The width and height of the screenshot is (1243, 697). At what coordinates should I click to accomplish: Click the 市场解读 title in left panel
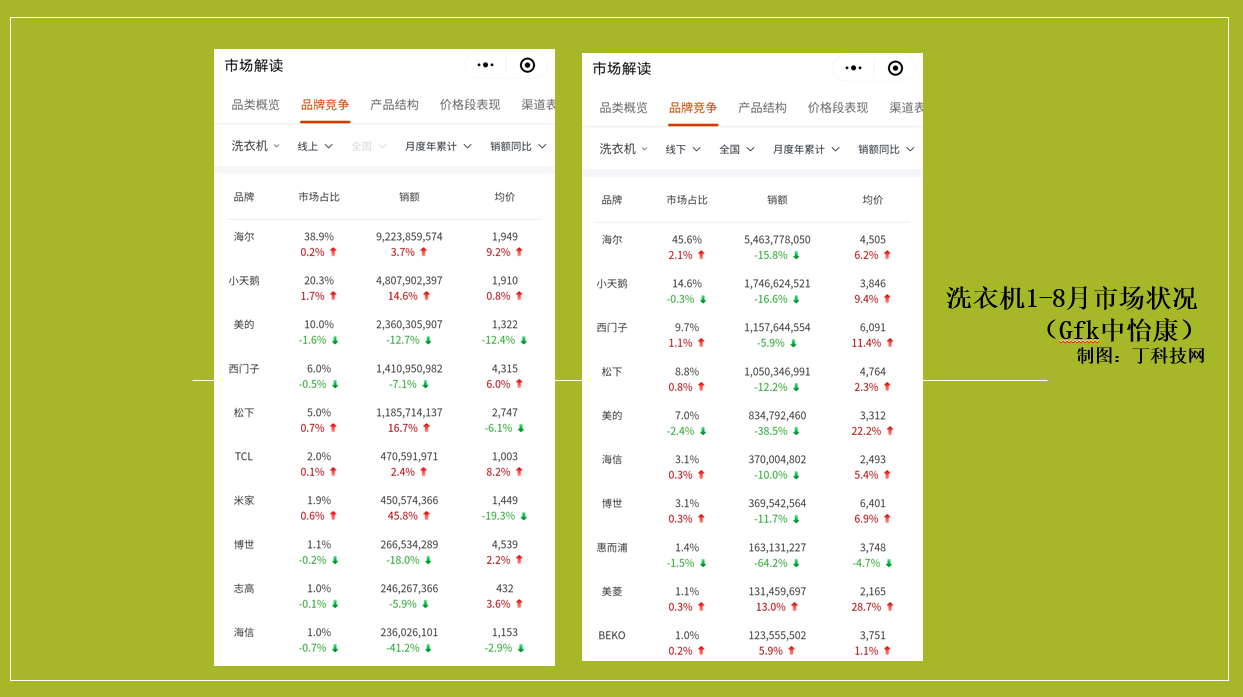click(x=254, y=65)
